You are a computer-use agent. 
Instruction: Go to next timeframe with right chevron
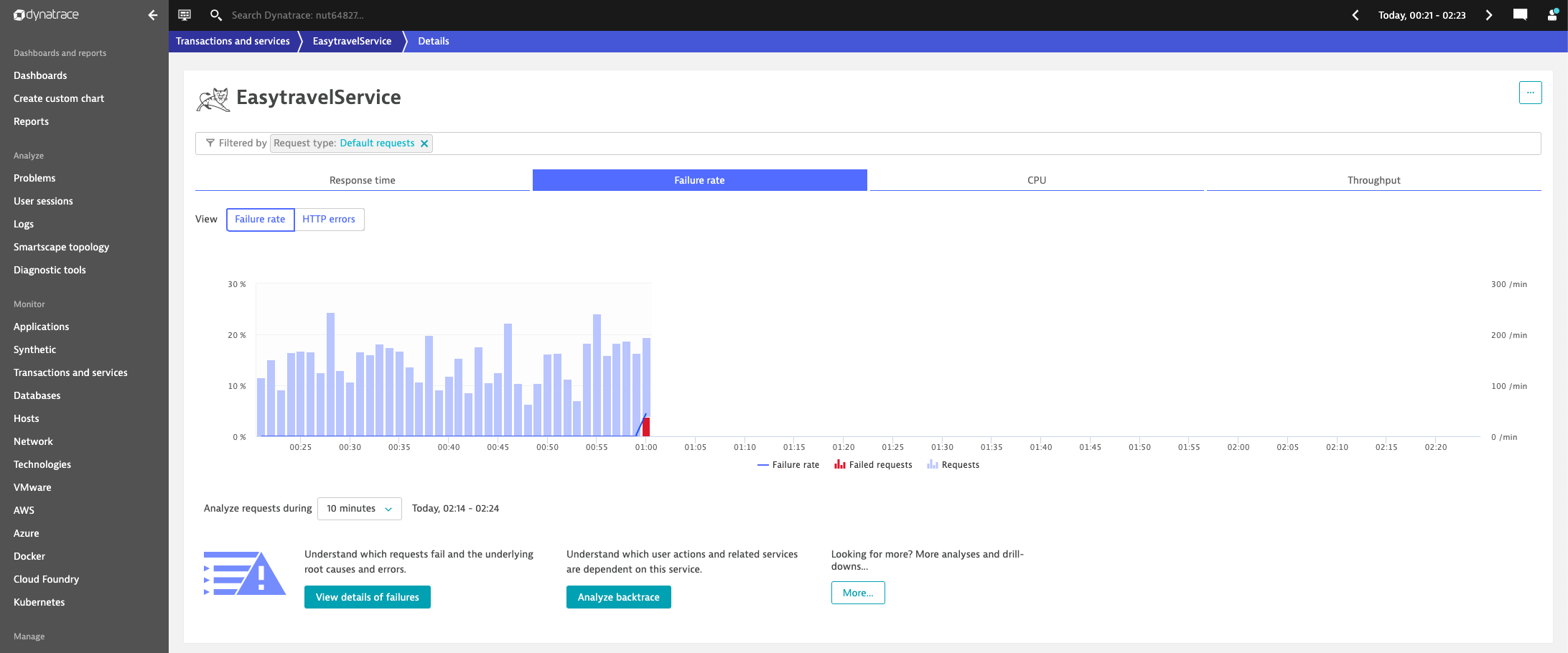click(1488, 15)
